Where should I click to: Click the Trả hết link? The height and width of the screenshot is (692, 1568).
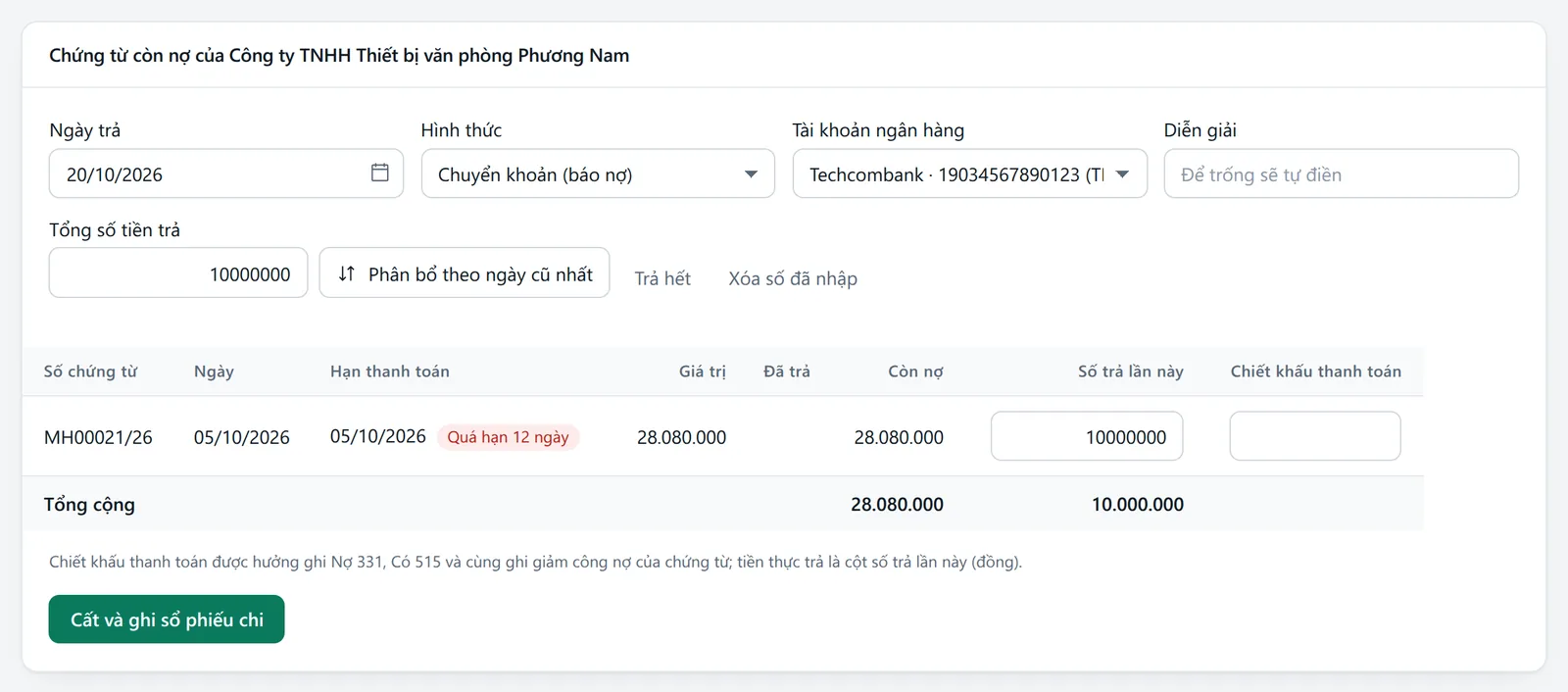click(662, 278)
